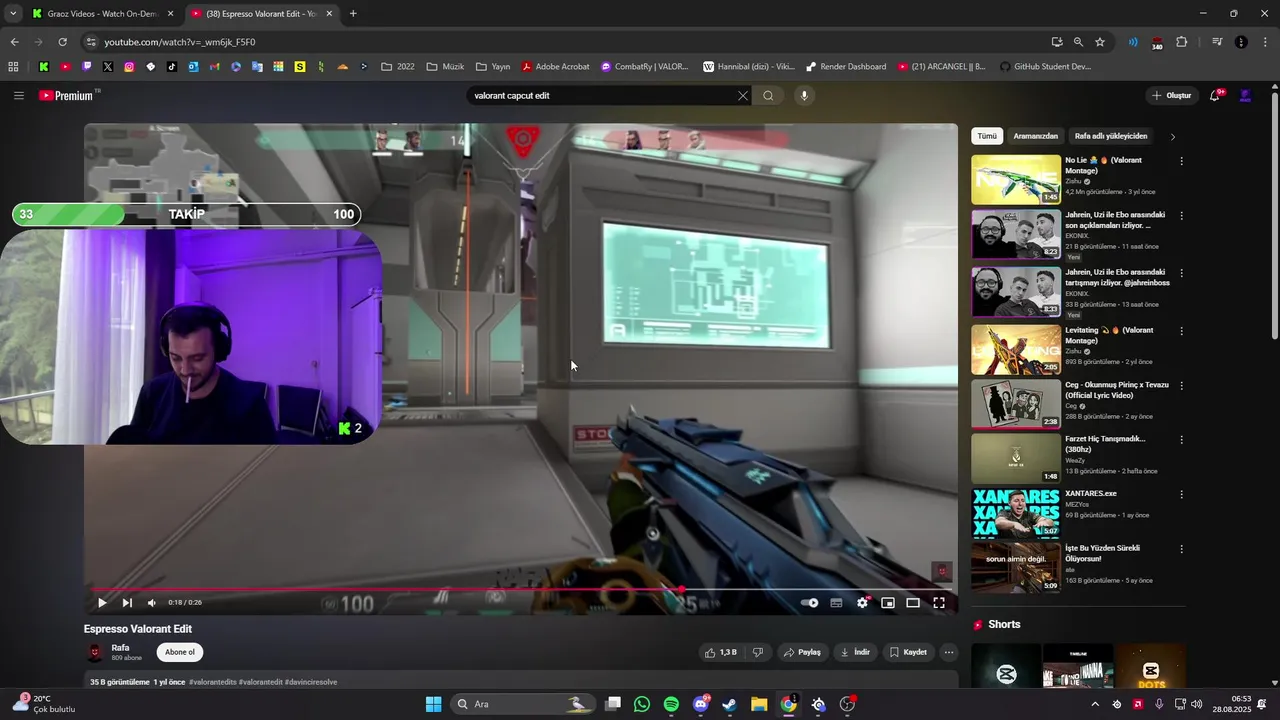Viewport: 1280px width, 720px height.
Task: Open a new browser tab
Action: 353,14
